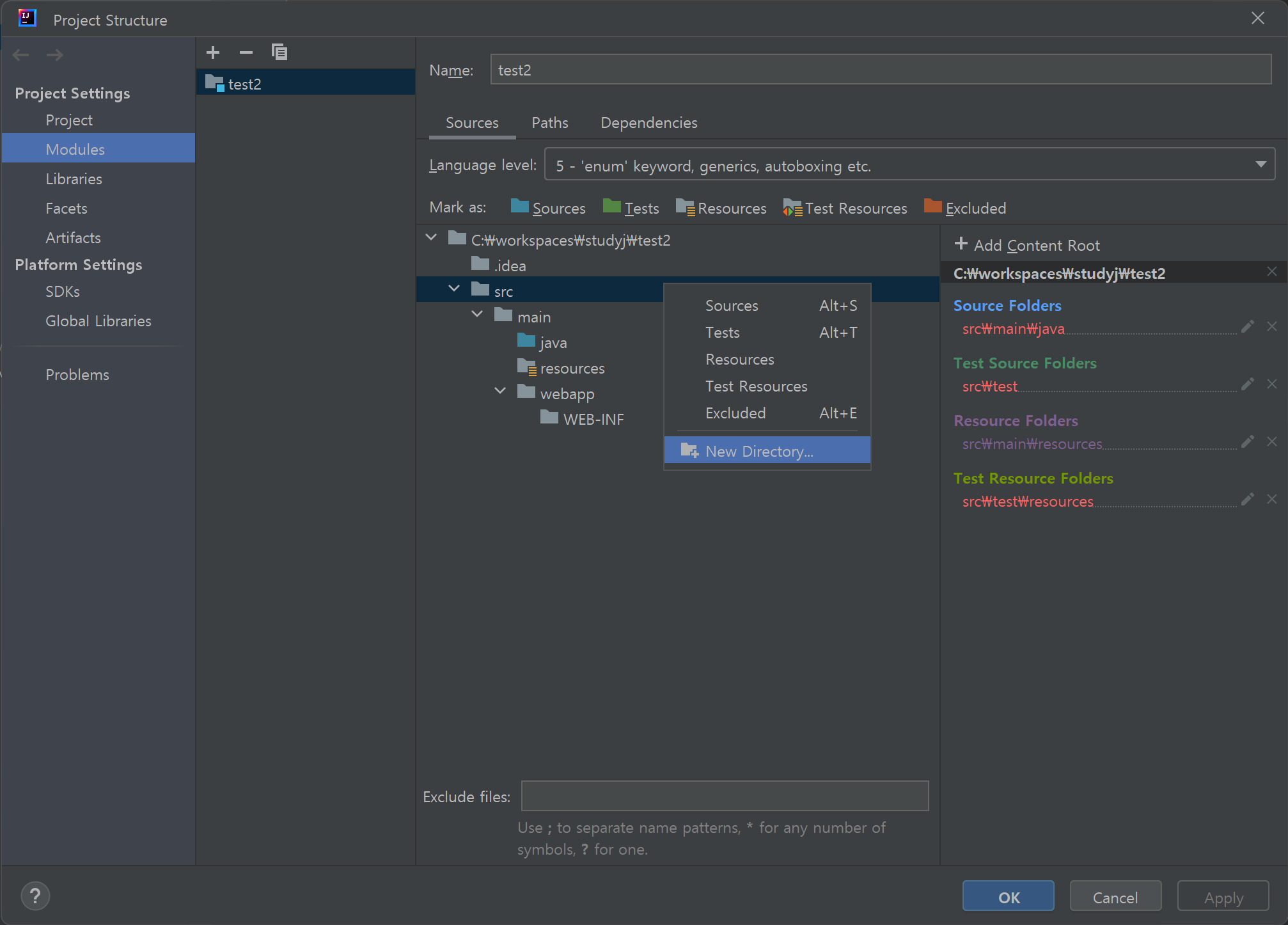Edit src\test\resources properties pencil icon
The width and height of the screenshot is (1288, 925).
pos(1247,500)
